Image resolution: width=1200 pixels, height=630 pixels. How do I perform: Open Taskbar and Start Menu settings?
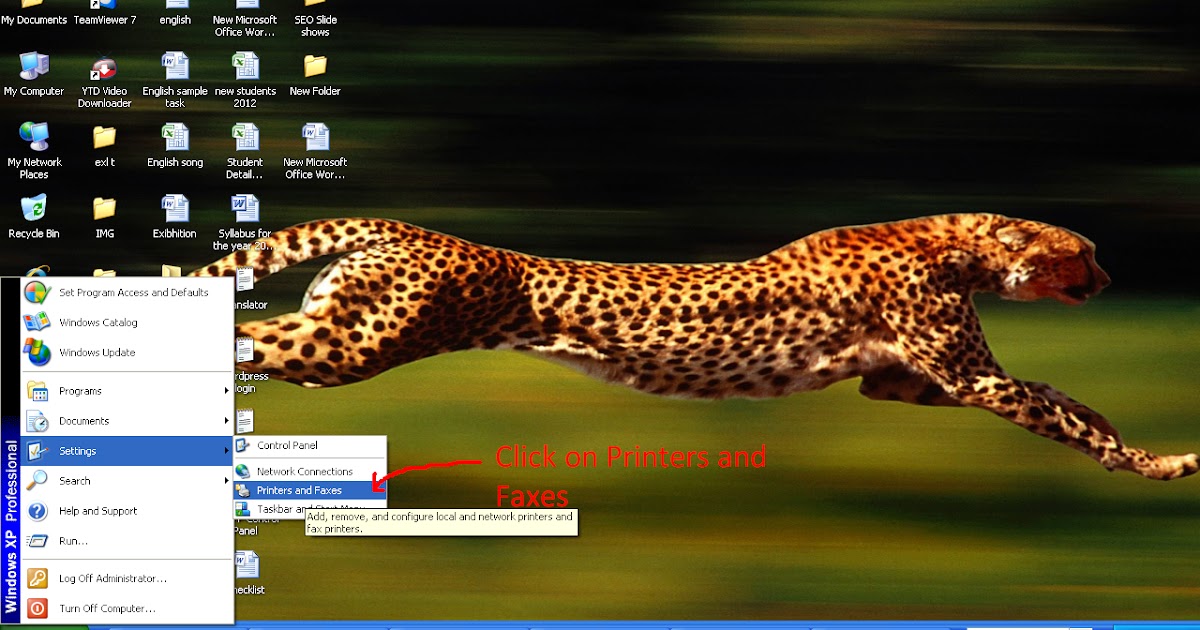(x=300, y=510)
